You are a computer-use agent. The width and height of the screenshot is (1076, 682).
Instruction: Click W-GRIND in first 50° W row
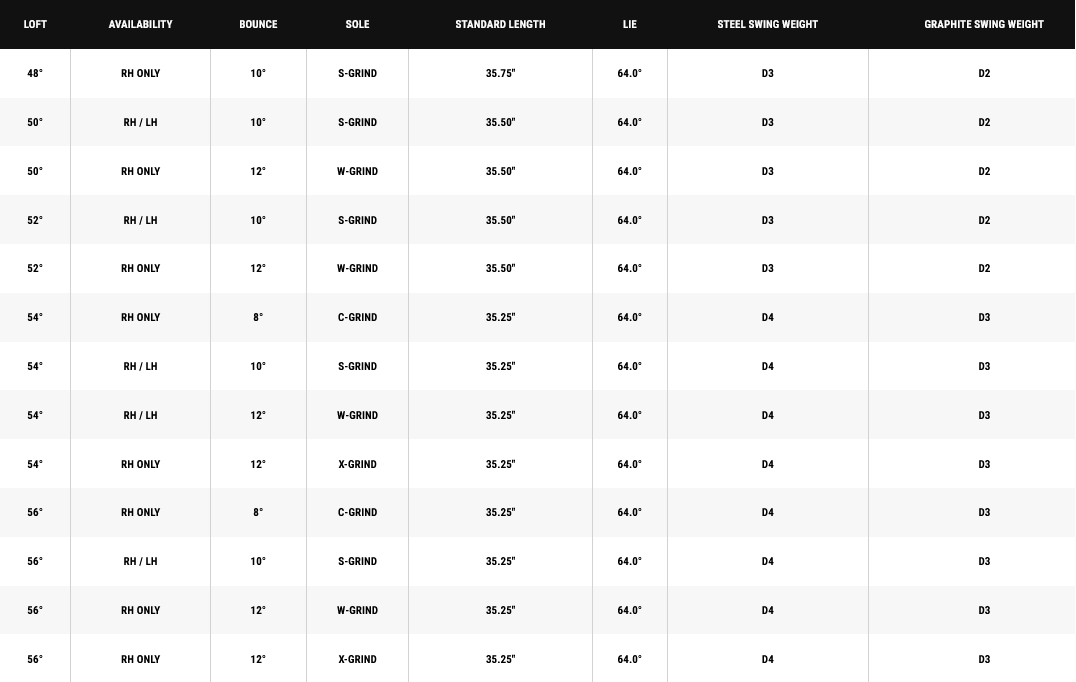tap(357, 172)
